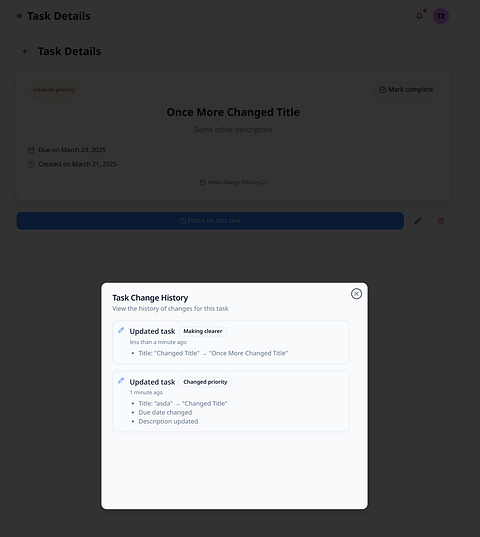480x537 pixels.
Task: Click View change history (2) link
Action: (x=233, y=182)
